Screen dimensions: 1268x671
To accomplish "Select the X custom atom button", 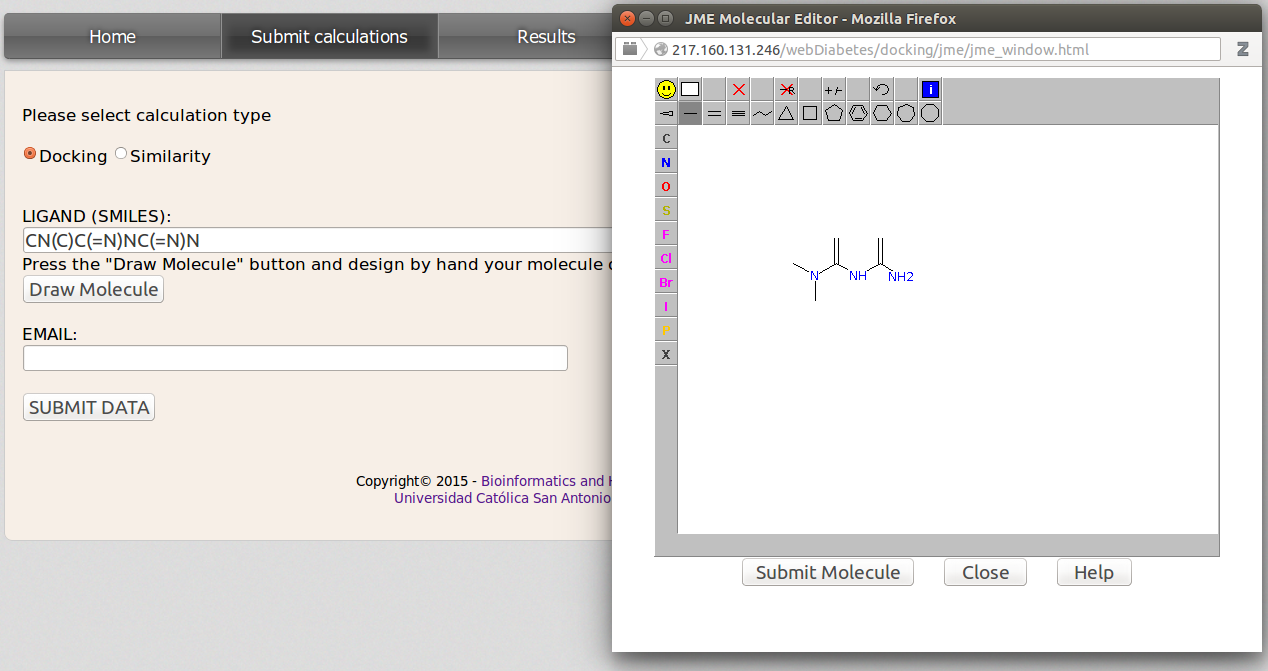I will tap(666, 354).
